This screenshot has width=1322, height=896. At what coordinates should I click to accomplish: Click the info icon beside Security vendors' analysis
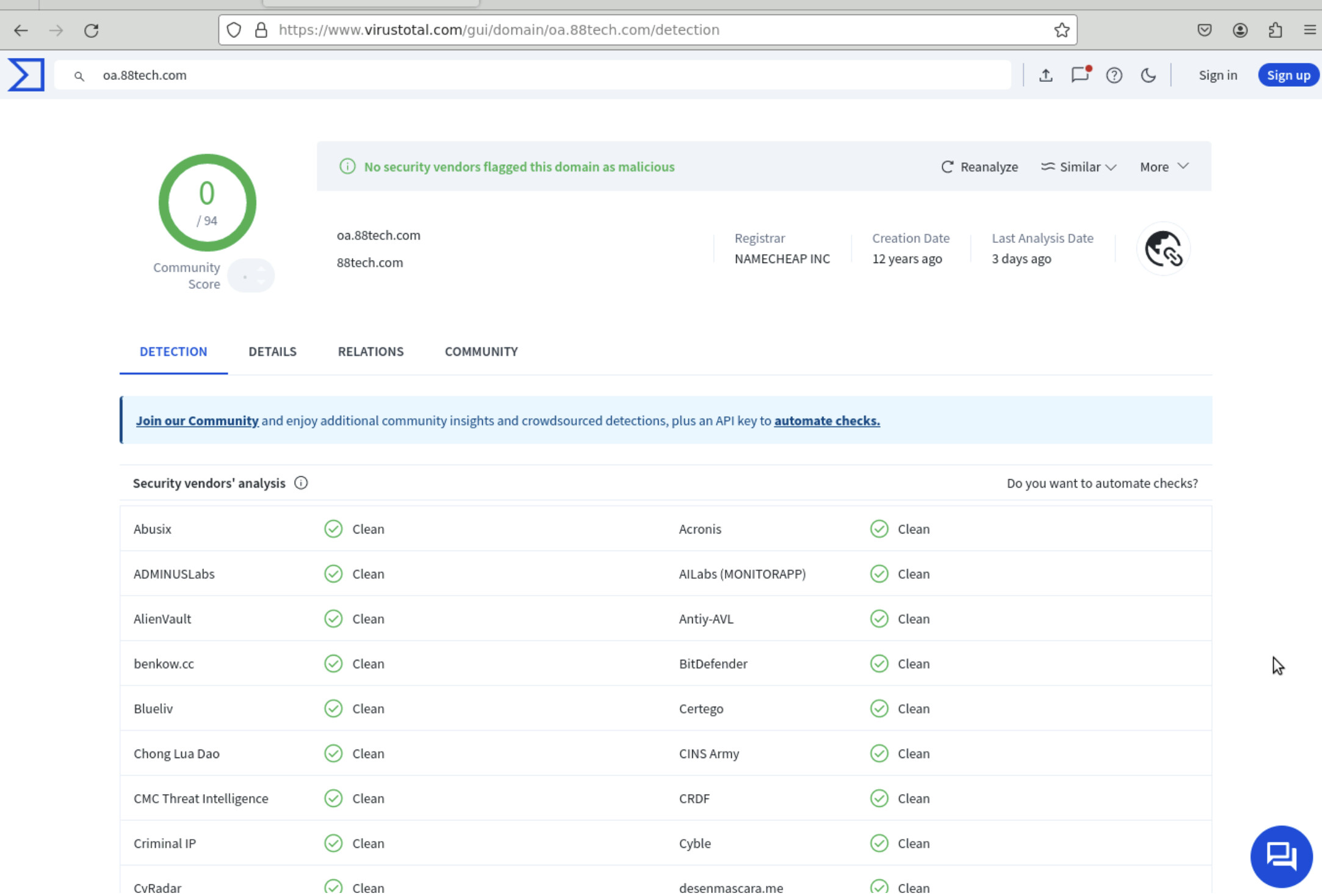(301, 483)
